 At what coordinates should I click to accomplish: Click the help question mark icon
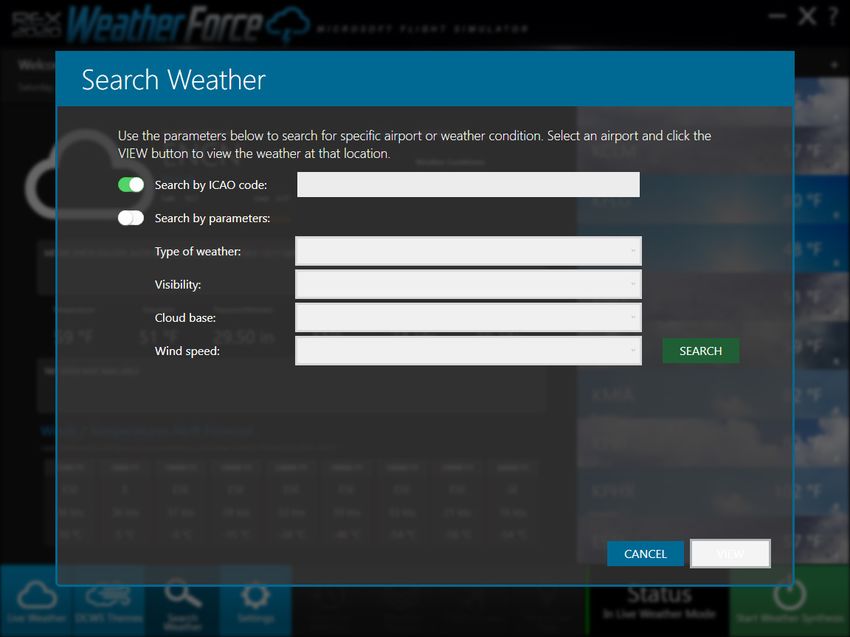click(x=834, y=16)
